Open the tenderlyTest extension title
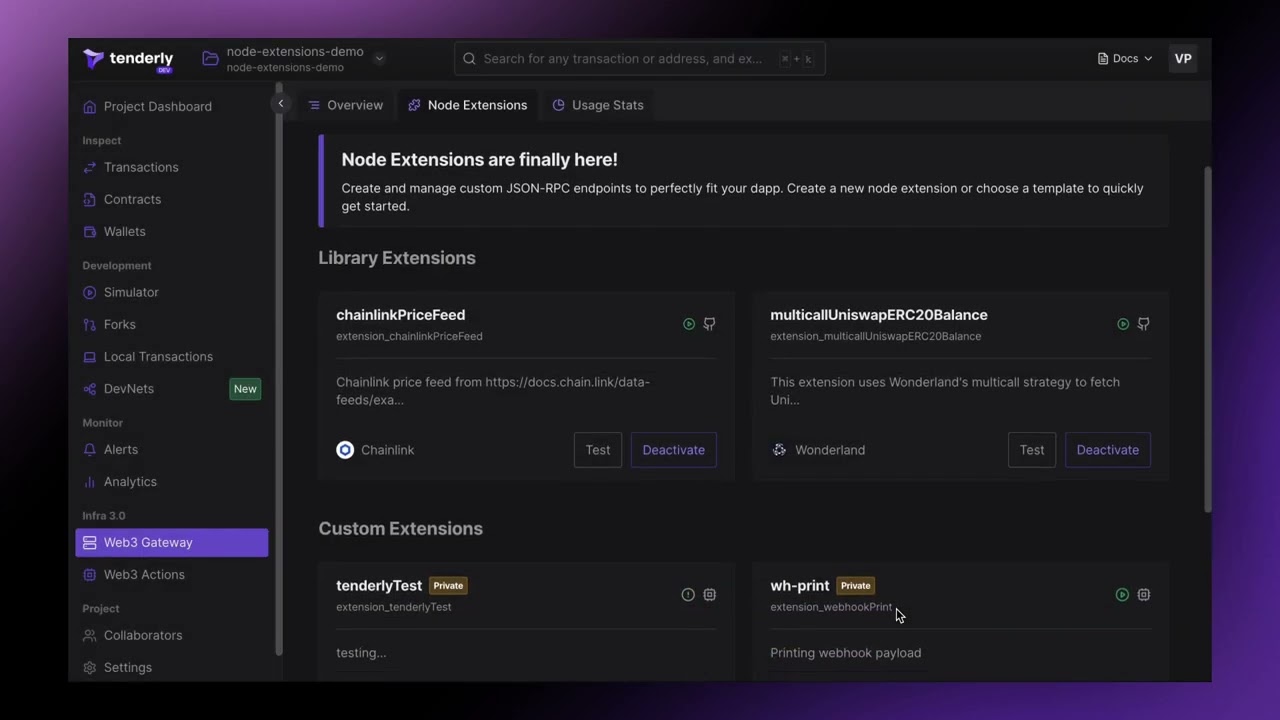 (x=379, y=586)
